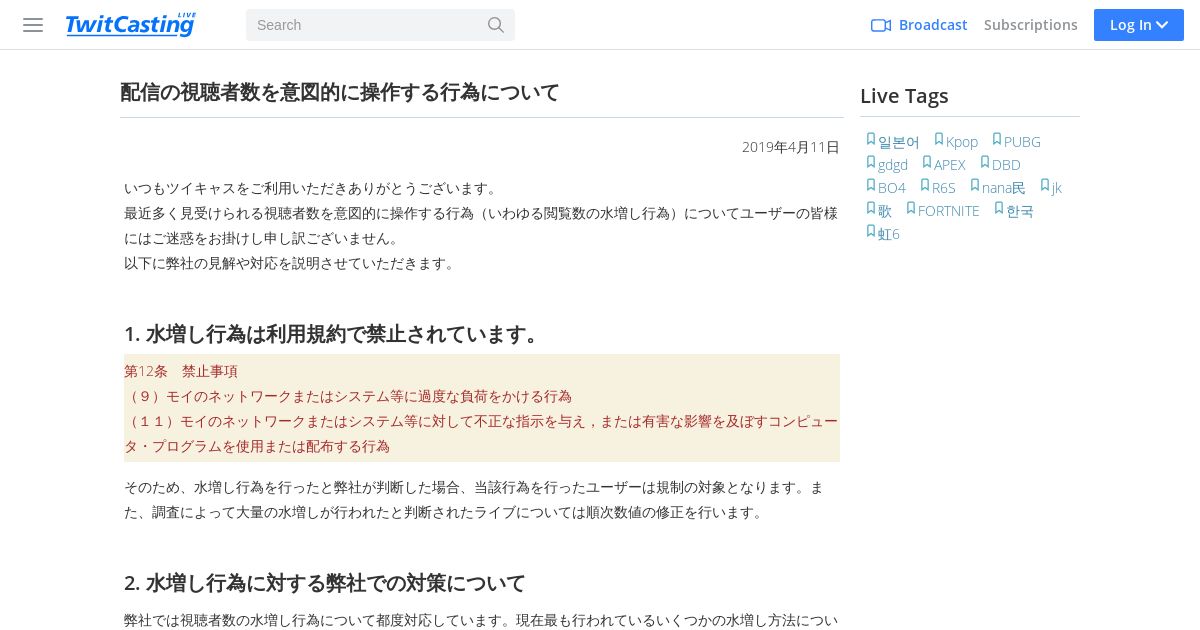Click the bookmark icon beside 虹6 tag

(x=871, y=232)
